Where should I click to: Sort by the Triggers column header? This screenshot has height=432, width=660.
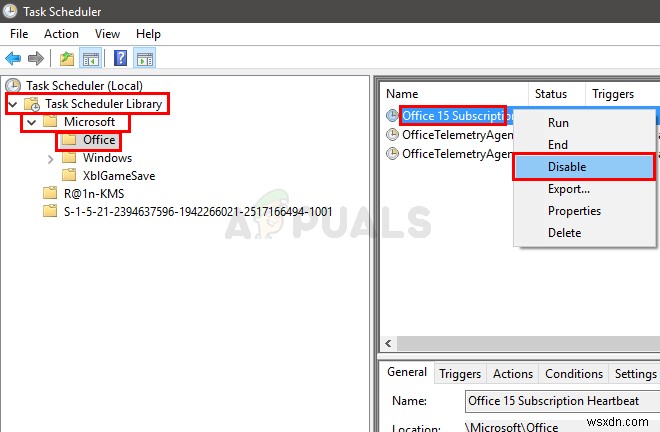click(623, 93)
